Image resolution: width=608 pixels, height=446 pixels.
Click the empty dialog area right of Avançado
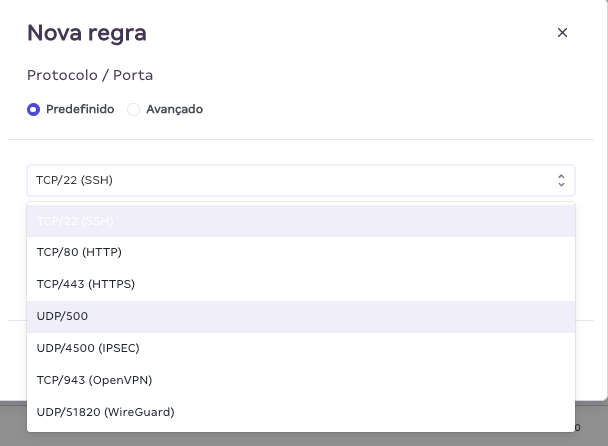(400, 109)
